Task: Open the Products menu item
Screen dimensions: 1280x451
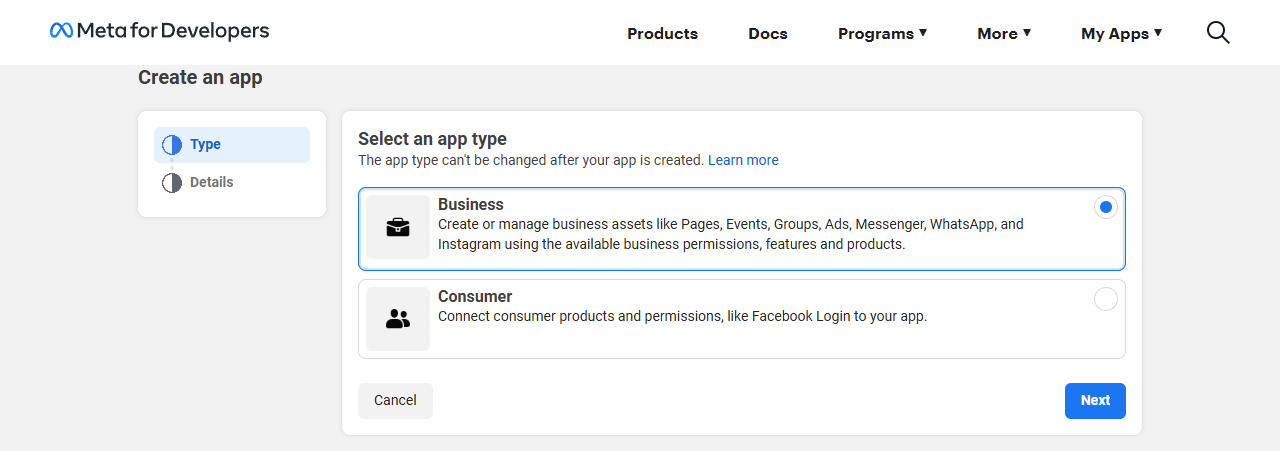Action: (662, 33)
